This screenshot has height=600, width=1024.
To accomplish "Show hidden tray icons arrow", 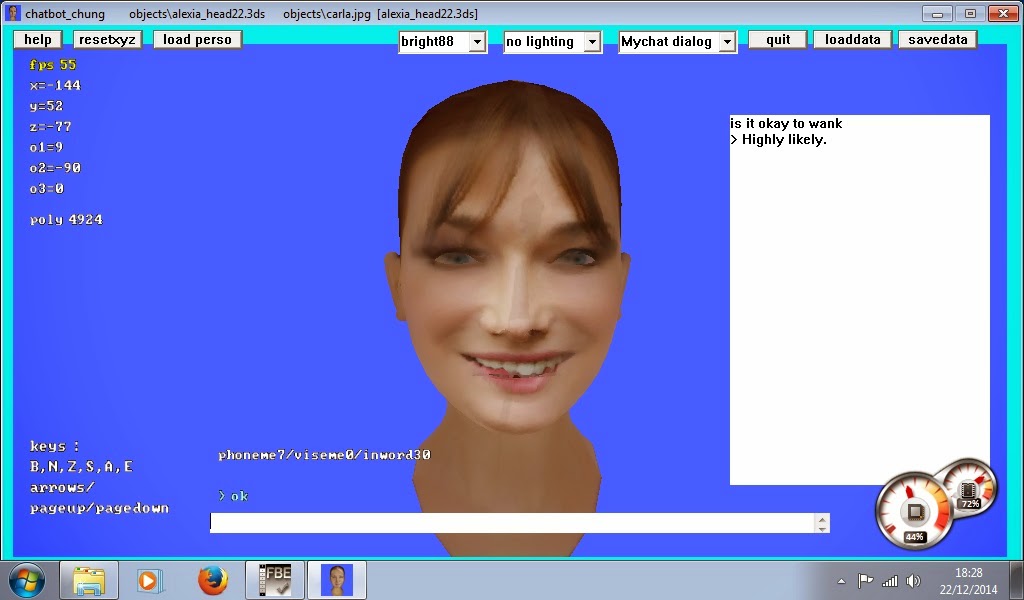I will pyautogui.click(x=841, y=581).
